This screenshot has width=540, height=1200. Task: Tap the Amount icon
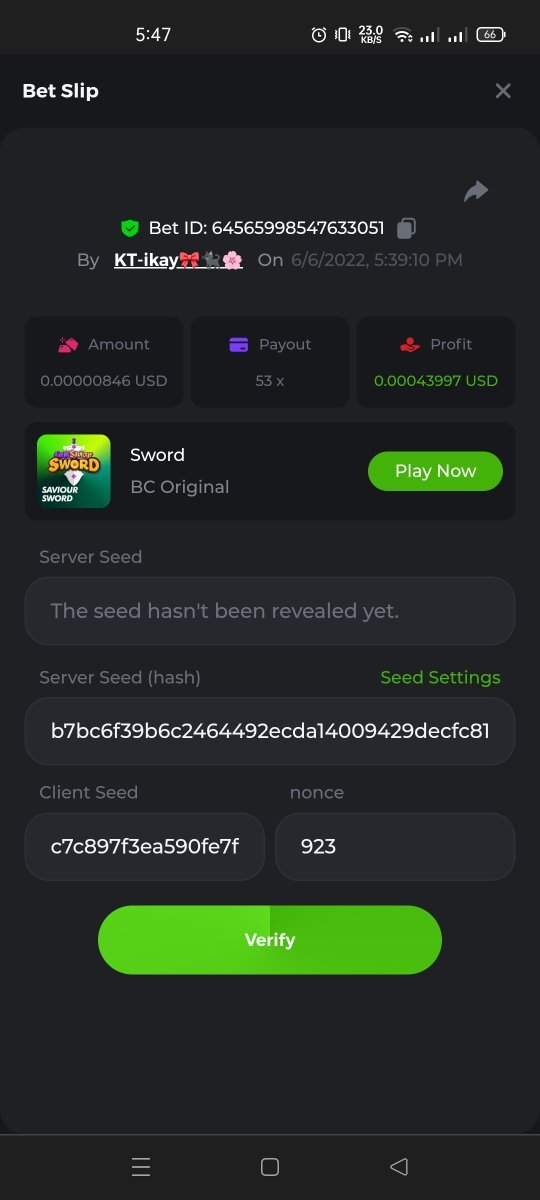(x=68, y=344)
